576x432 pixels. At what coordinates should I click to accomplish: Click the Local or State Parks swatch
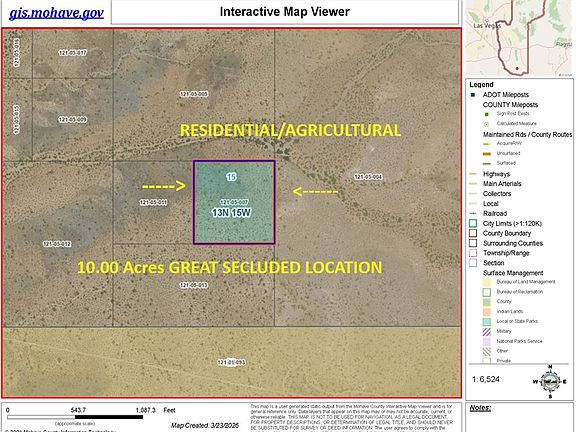point(487,322)
